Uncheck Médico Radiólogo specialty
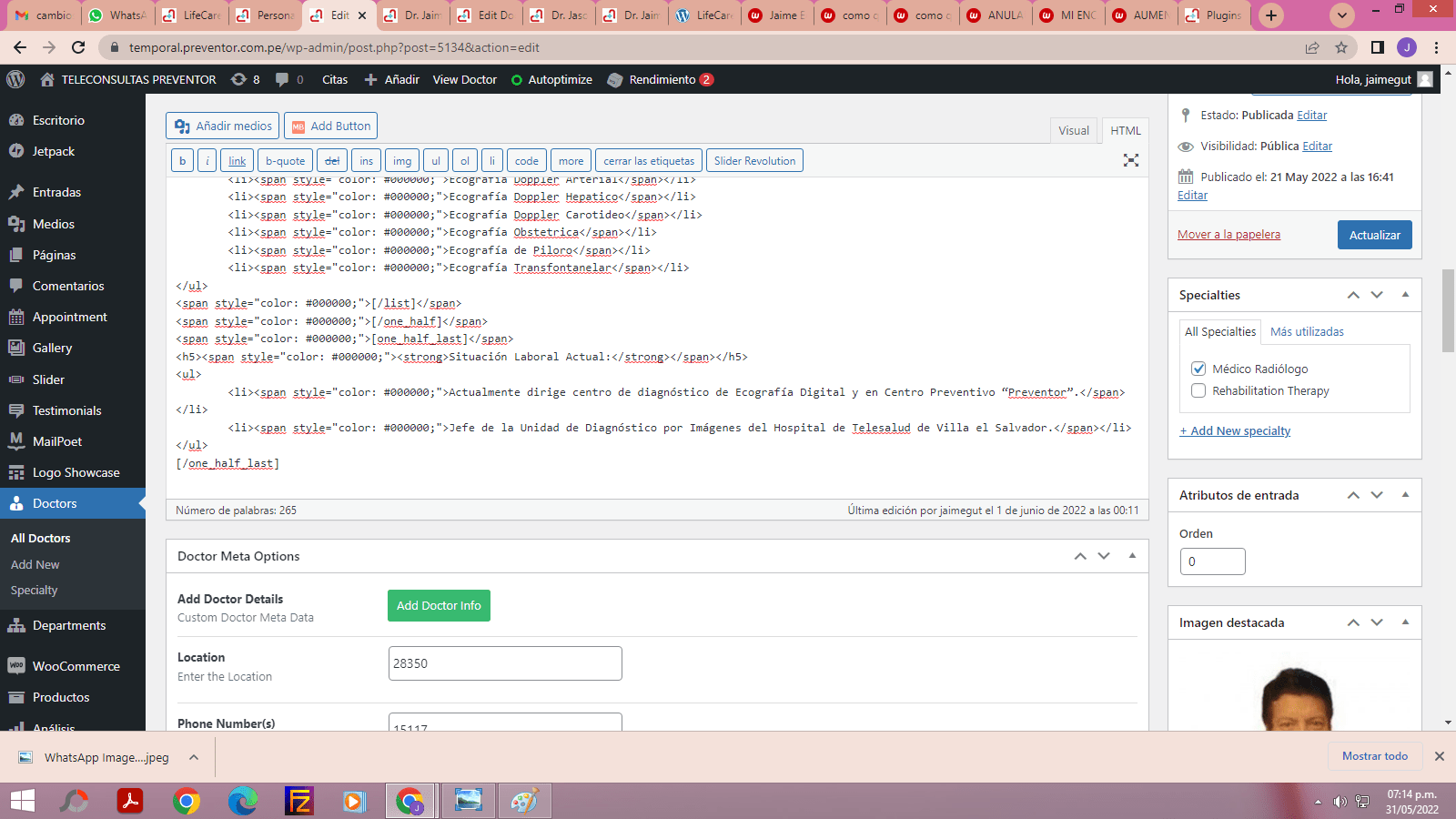 1198,369
